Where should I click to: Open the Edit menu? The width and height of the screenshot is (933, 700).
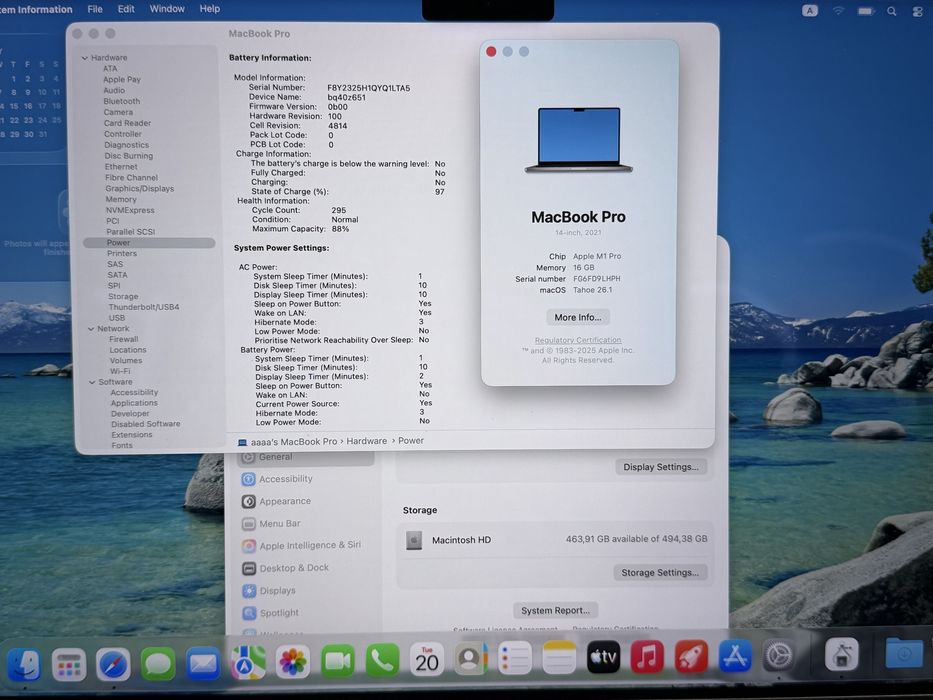coord(126,9)
